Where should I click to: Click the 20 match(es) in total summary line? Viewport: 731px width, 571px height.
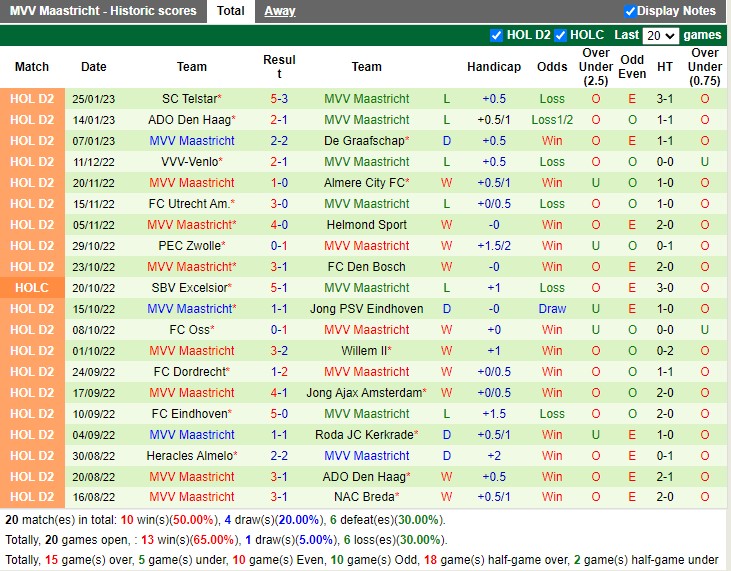pyautogui.click(x=225, y=520)
